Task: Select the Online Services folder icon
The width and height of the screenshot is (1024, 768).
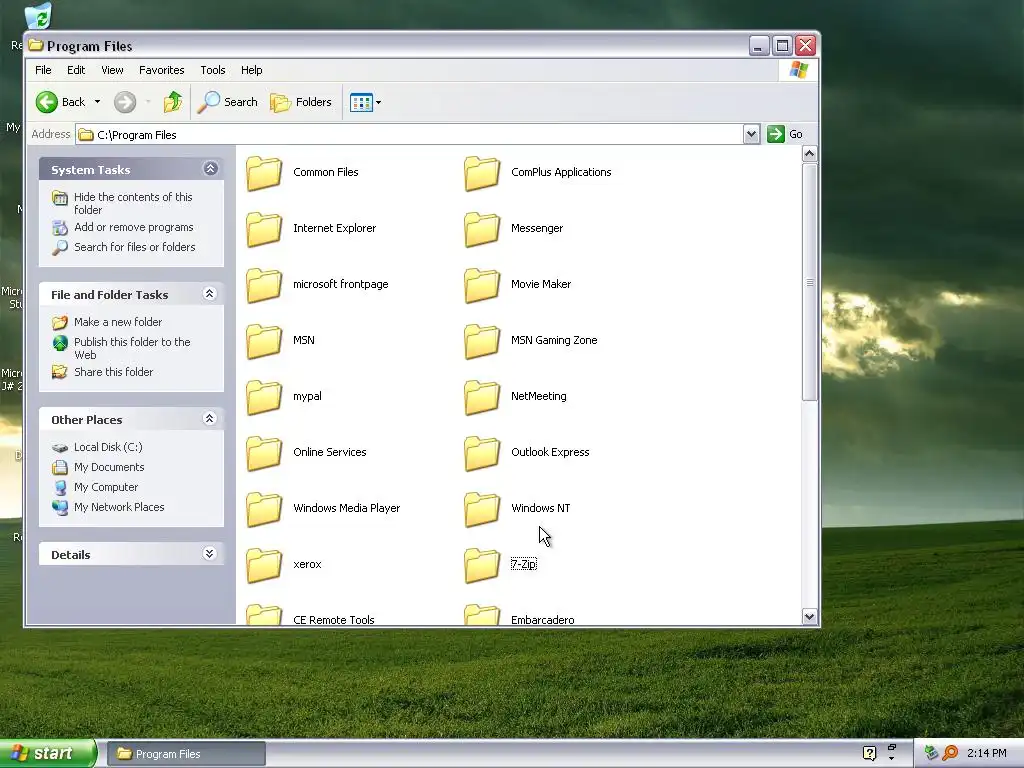Action: tap(264, 454)
